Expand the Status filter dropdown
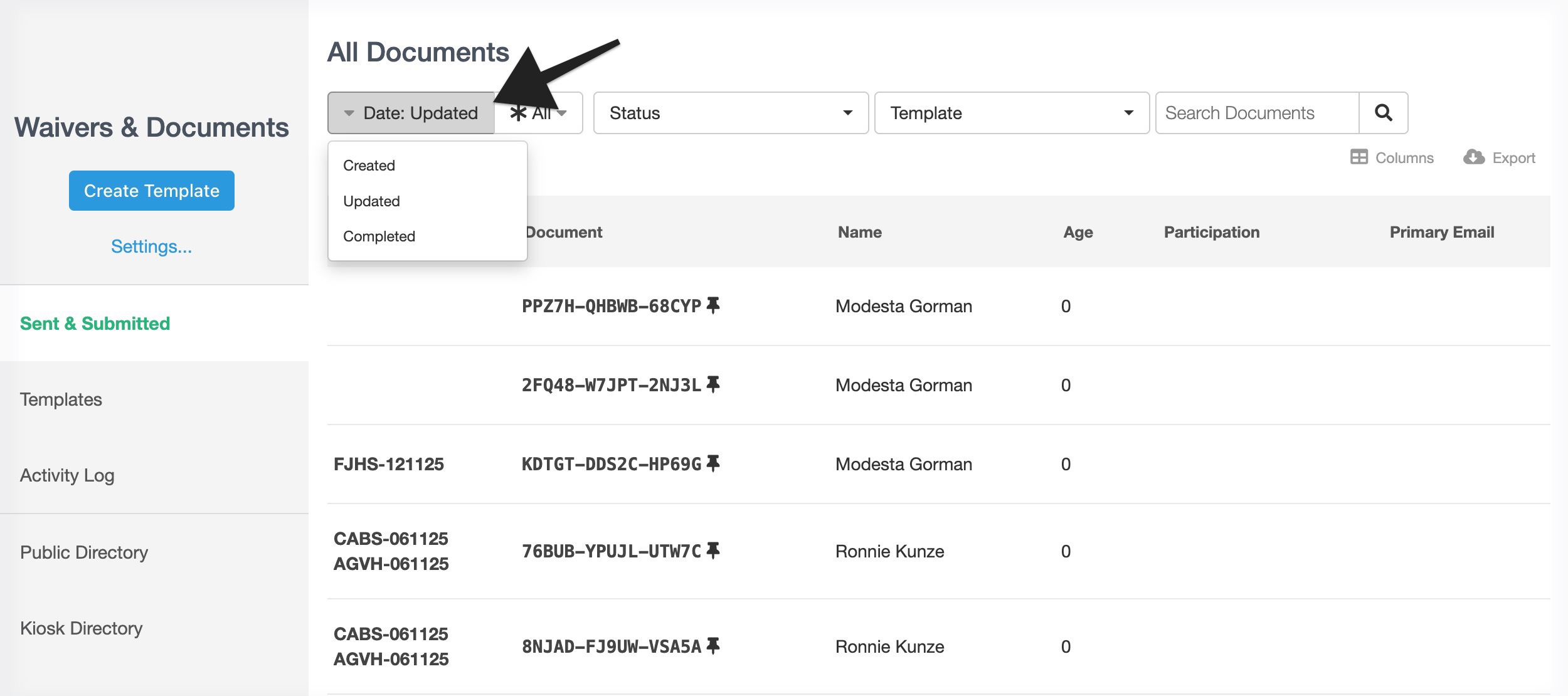 (x=731, y=113)
